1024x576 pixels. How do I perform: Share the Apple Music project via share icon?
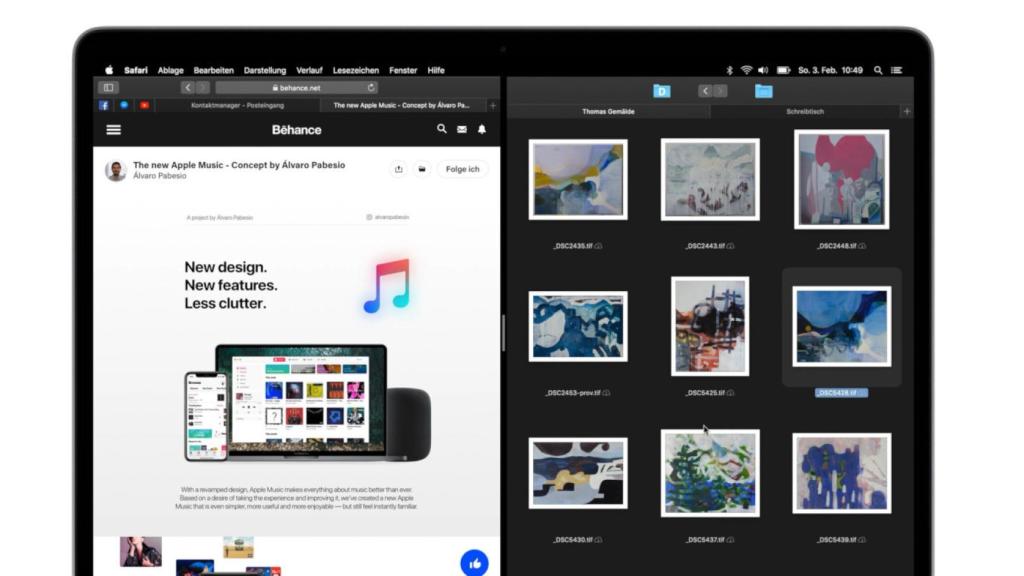399,169
